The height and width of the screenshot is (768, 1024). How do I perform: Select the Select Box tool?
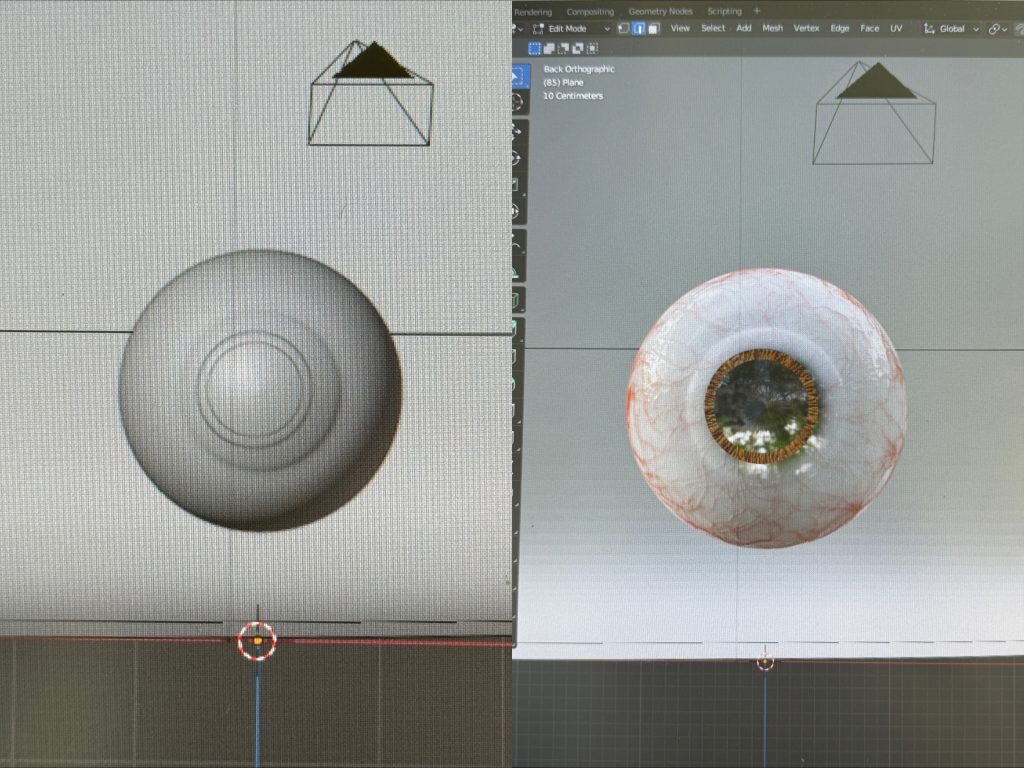[x=519, y=75]
